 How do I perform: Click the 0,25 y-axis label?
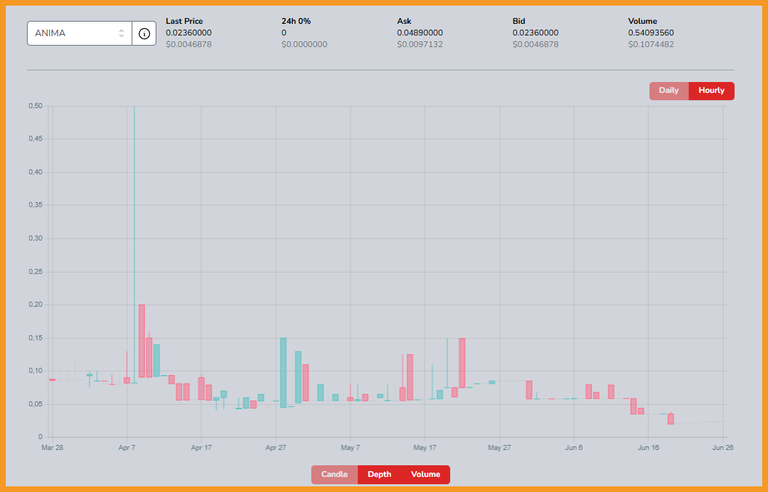[x=35, y=271]
